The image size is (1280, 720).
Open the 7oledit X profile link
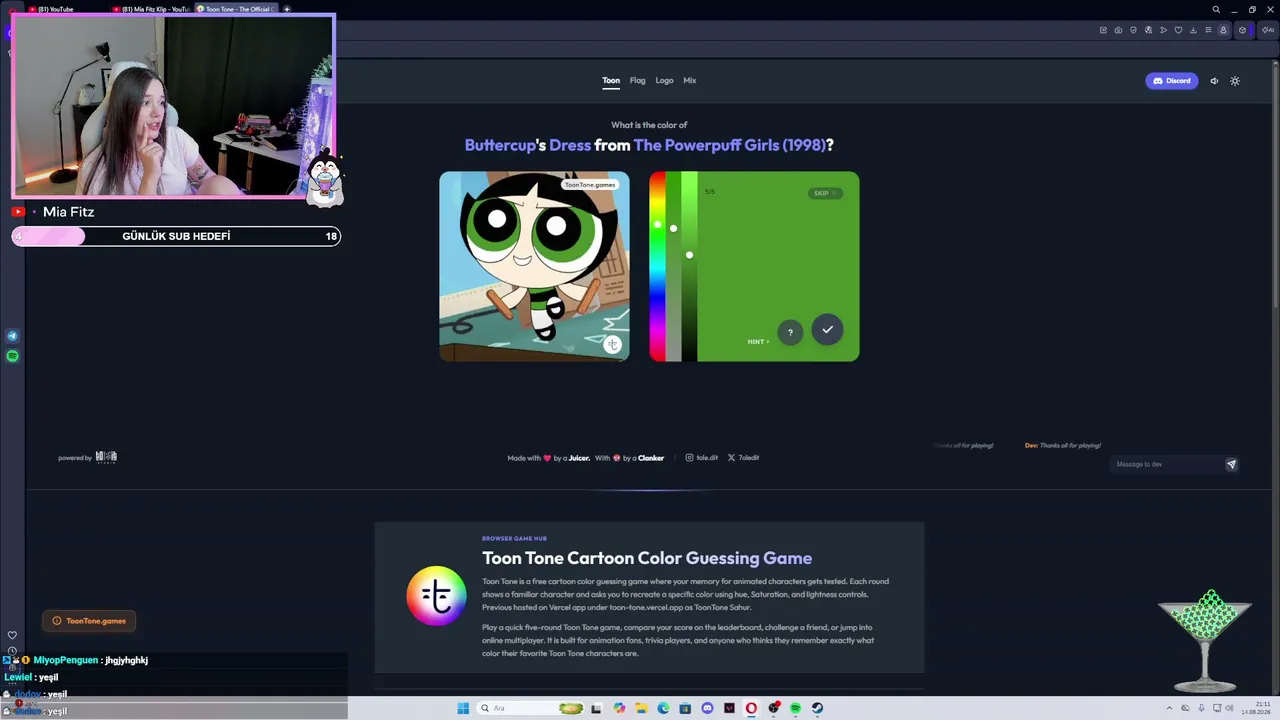click(x=743, y=458)
